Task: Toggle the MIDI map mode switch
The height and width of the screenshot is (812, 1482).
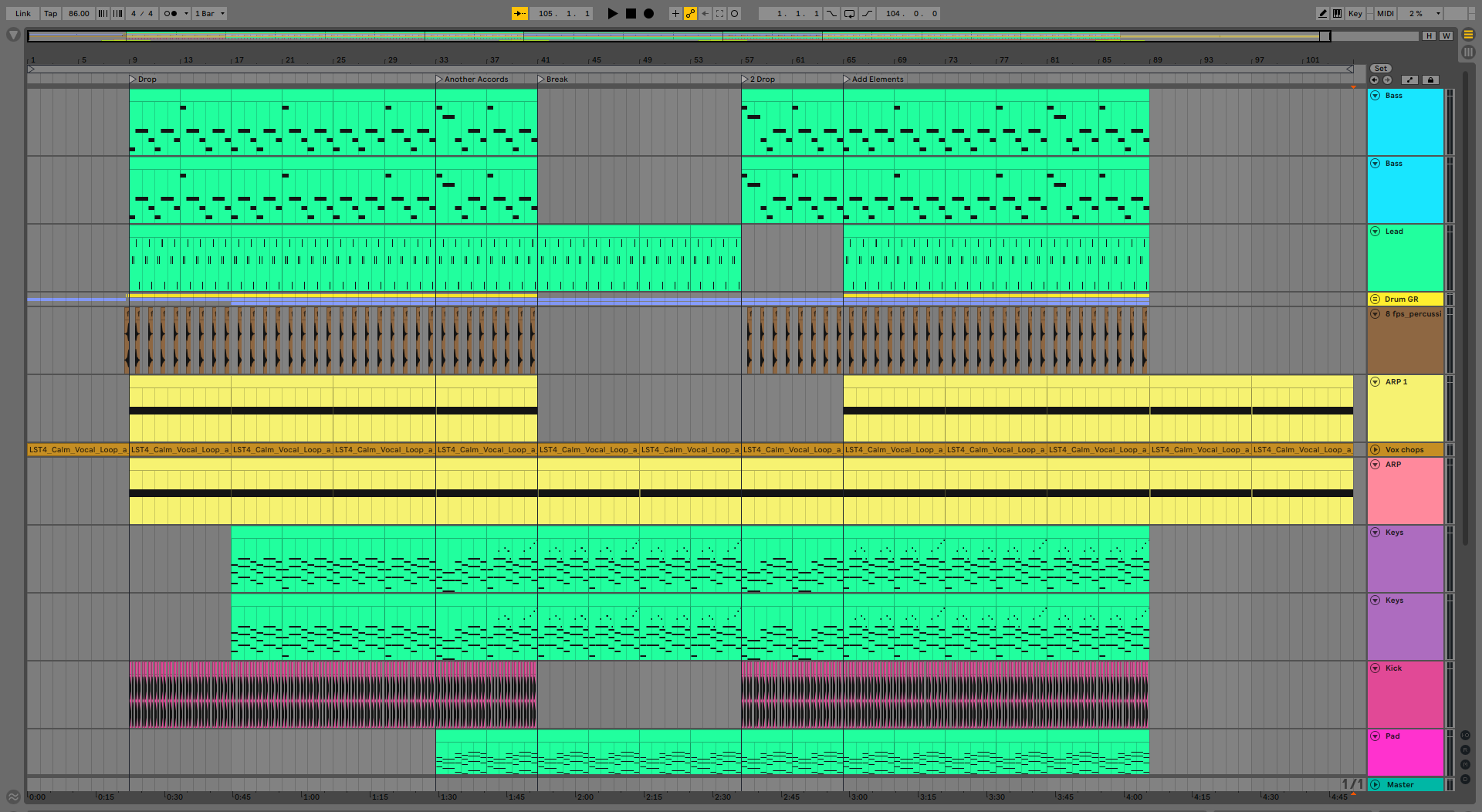Action: coord(1386,13)
